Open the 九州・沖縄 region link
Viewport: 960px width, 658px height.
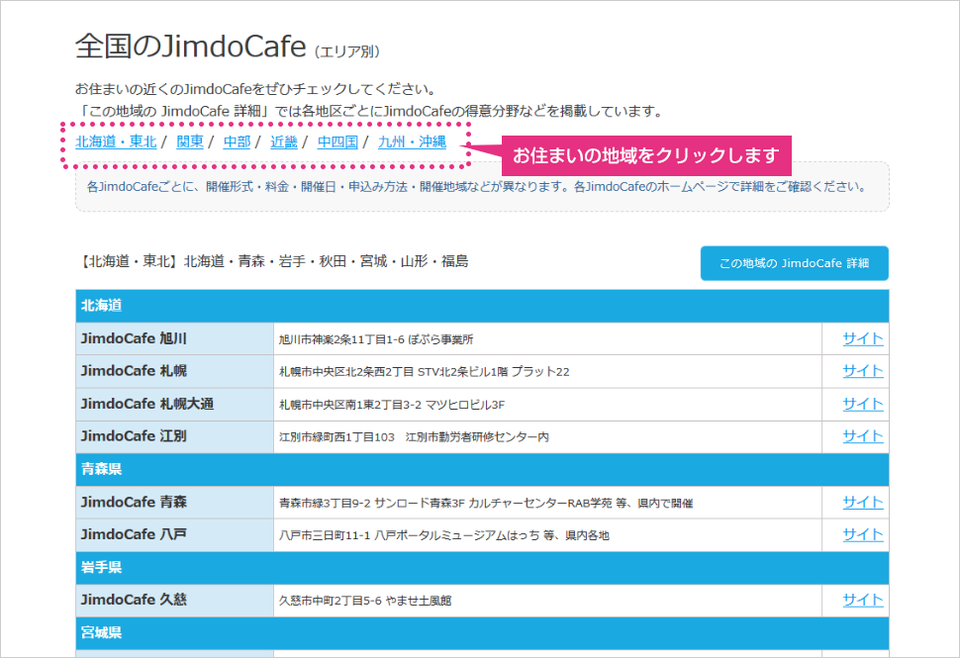tap(412, 142)
